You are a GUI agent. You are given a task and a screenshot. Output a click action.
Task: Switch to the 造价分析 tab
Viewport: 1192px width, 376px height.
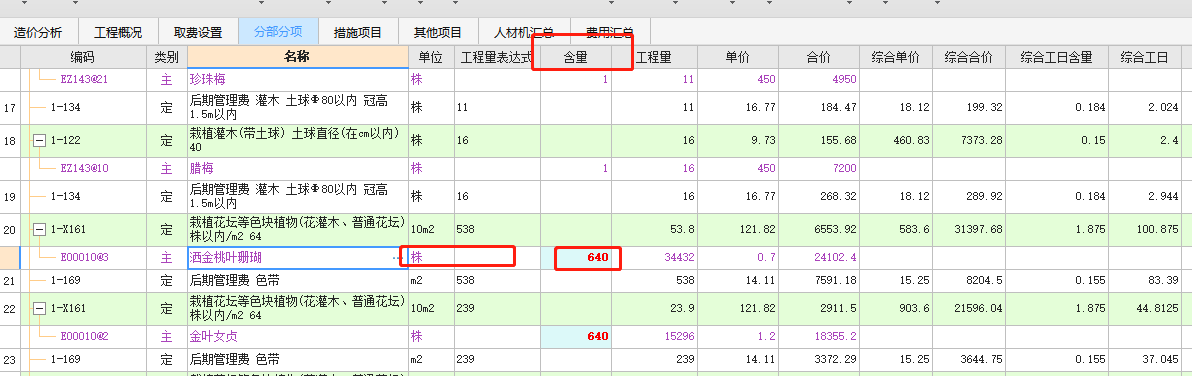38,33
